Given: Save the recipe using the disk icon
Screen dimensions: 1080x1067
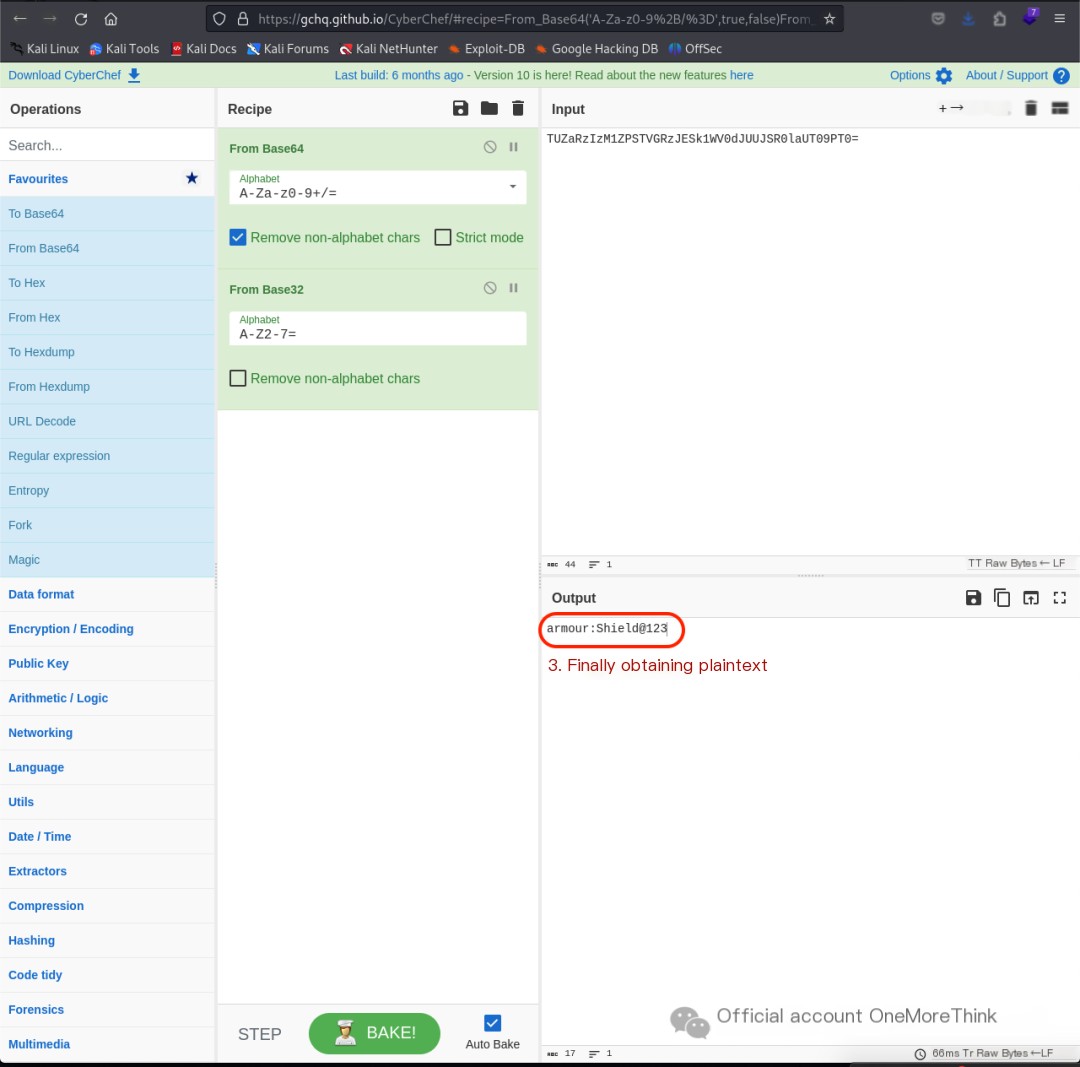Looking at the screenshot, I should [460, 108].
